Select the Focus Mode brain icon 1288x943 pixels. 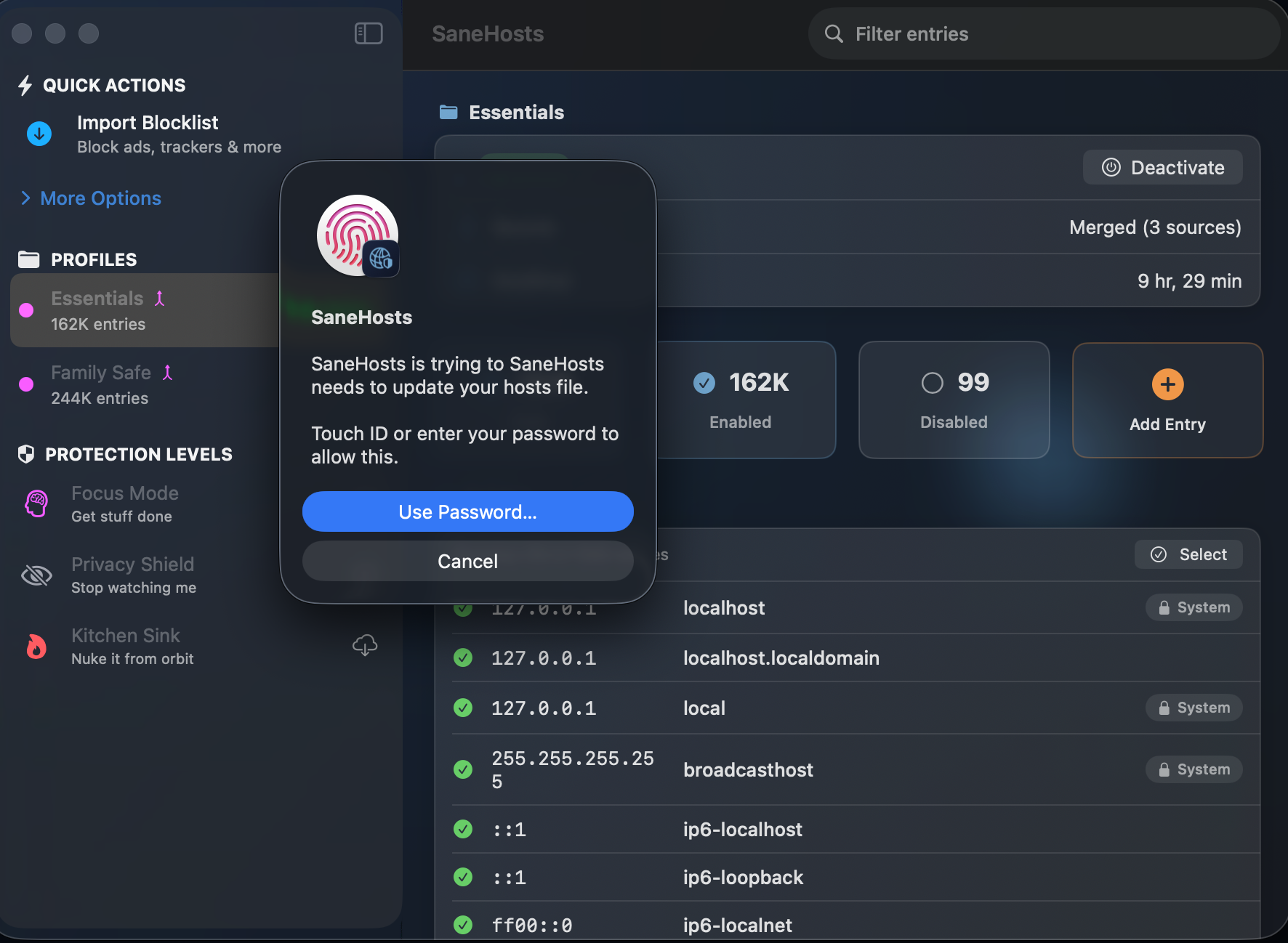pyautogui.click(x=36, y=503)
